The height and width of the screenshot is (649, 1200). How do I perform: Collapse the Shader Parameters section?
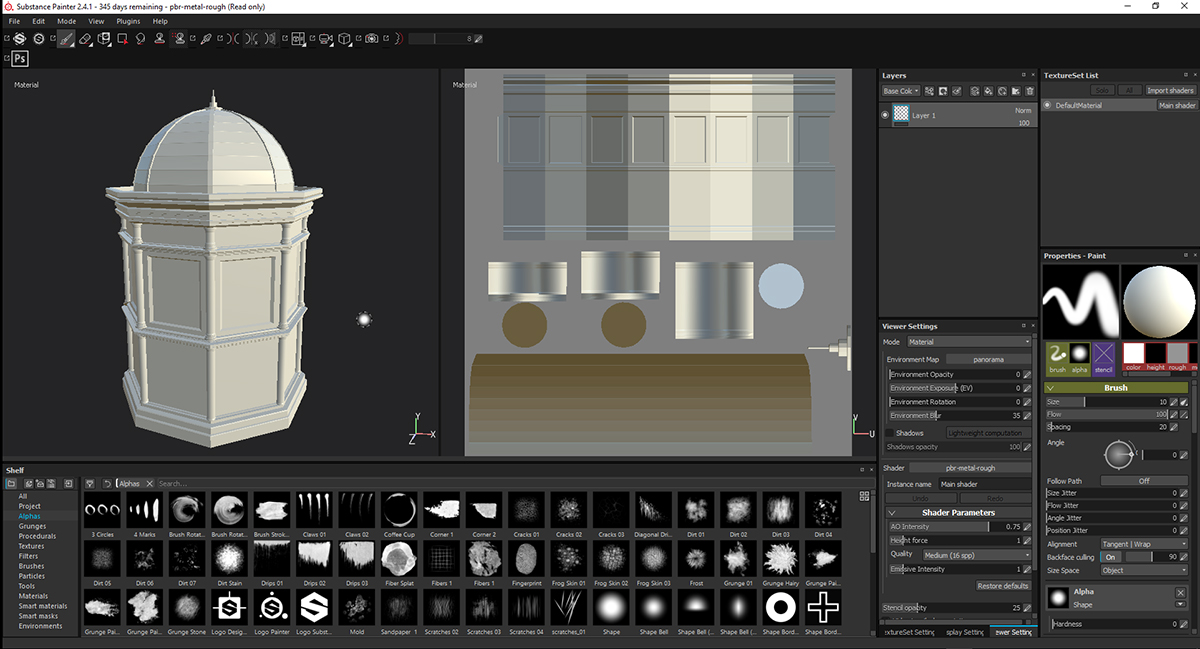(x=891, y=512)
